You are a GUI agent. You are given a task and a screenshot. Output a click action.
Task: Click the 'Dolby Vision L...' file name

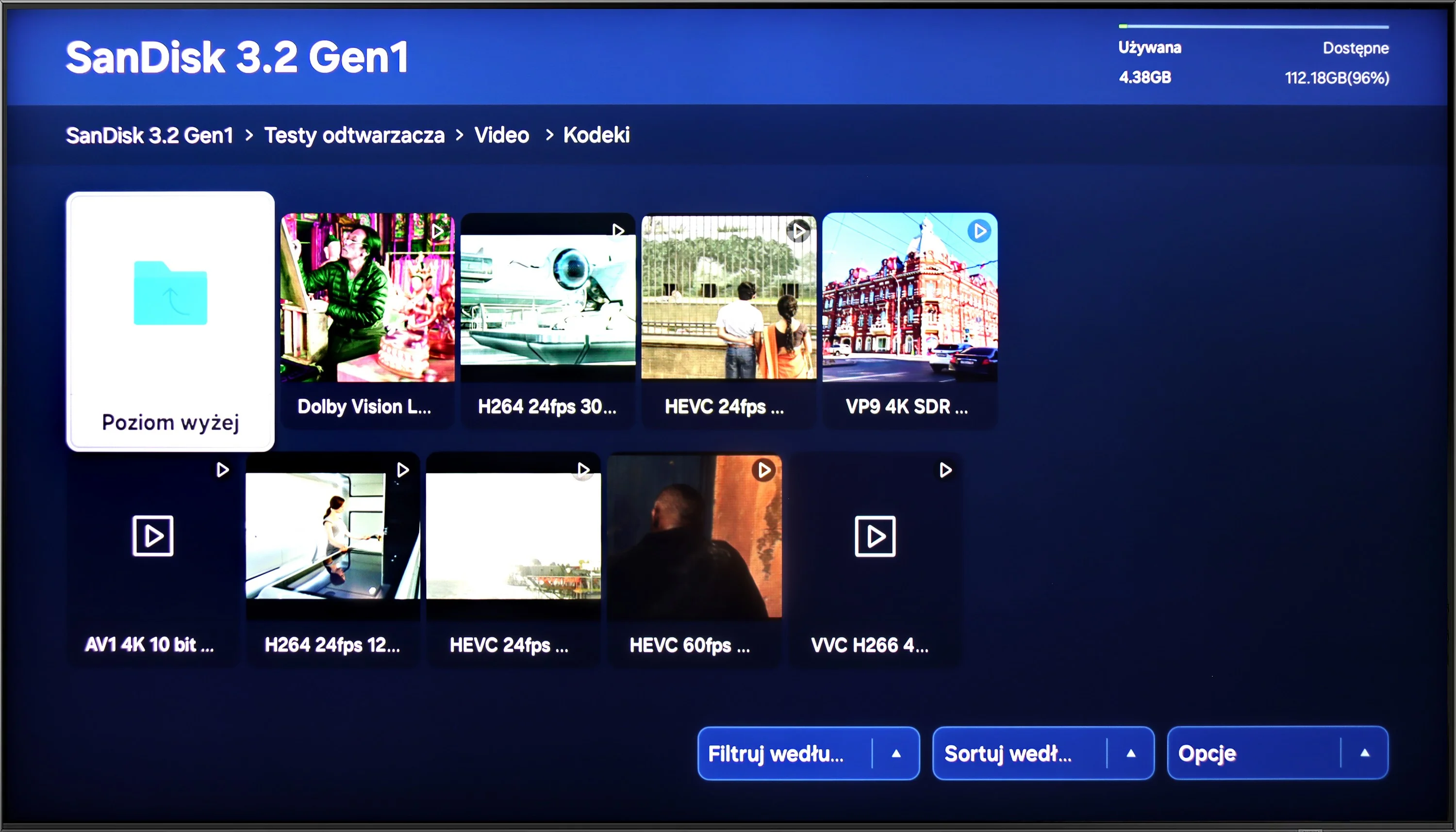(x=364, y=406)
